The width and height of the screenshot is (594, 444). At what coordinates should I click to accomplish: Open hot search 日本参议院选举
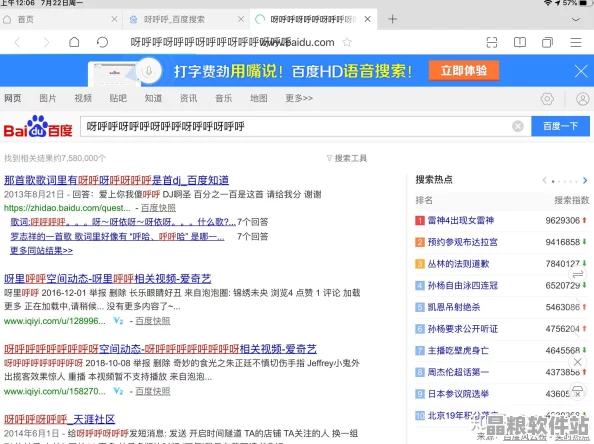point(458,394)
